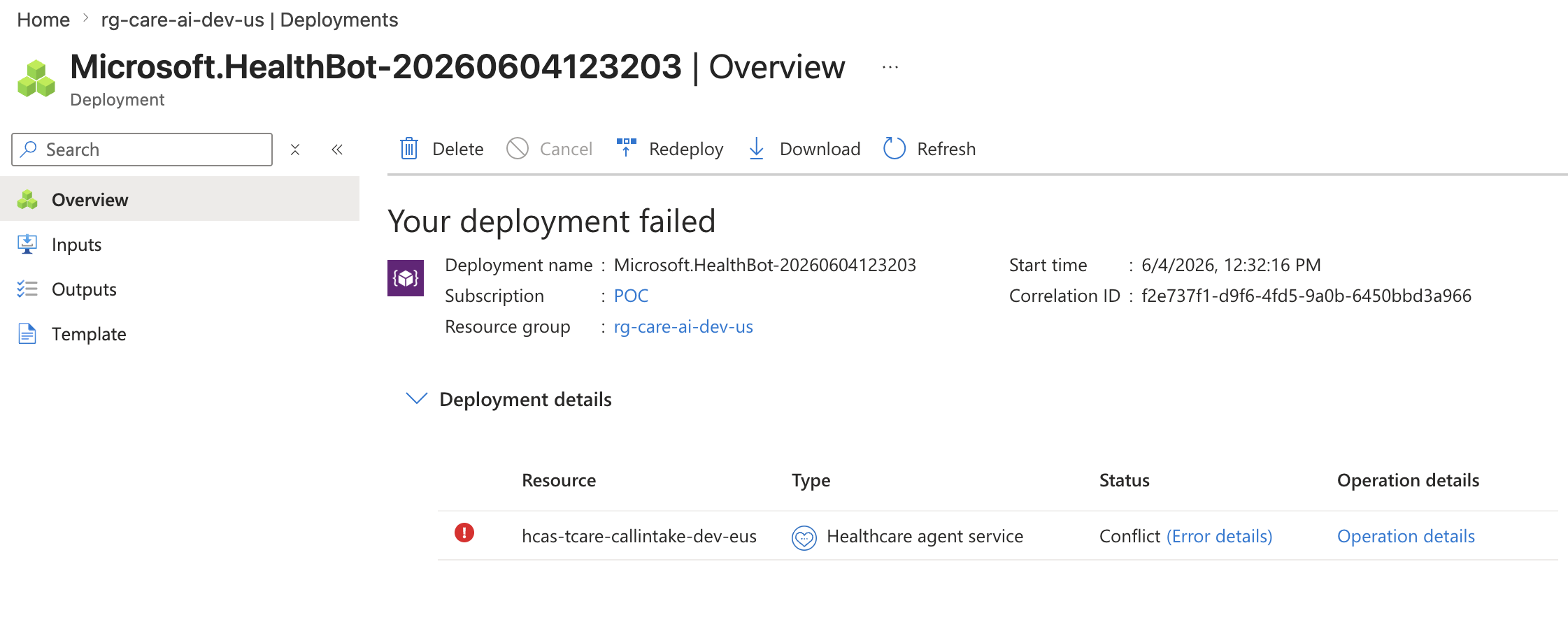This screenshot has width=1568, height=629.
Task: Click the Redeploy button label
Action: click(686, 150)
